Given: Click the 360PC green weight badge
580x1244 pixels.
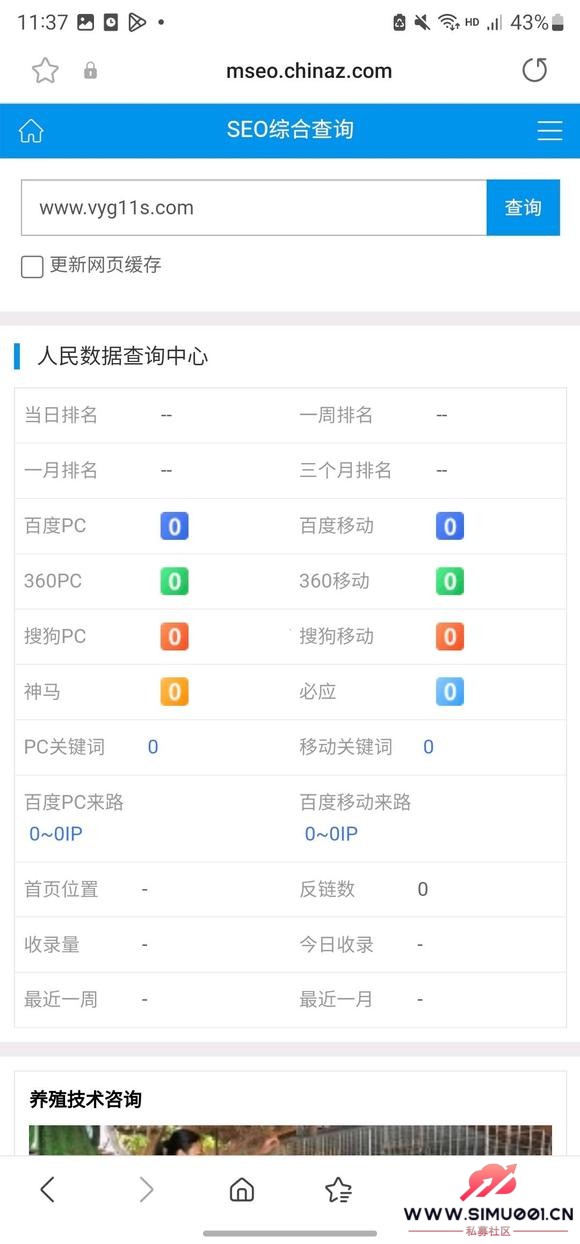Looking at the screenshot, I should click(x=174, y=581).
